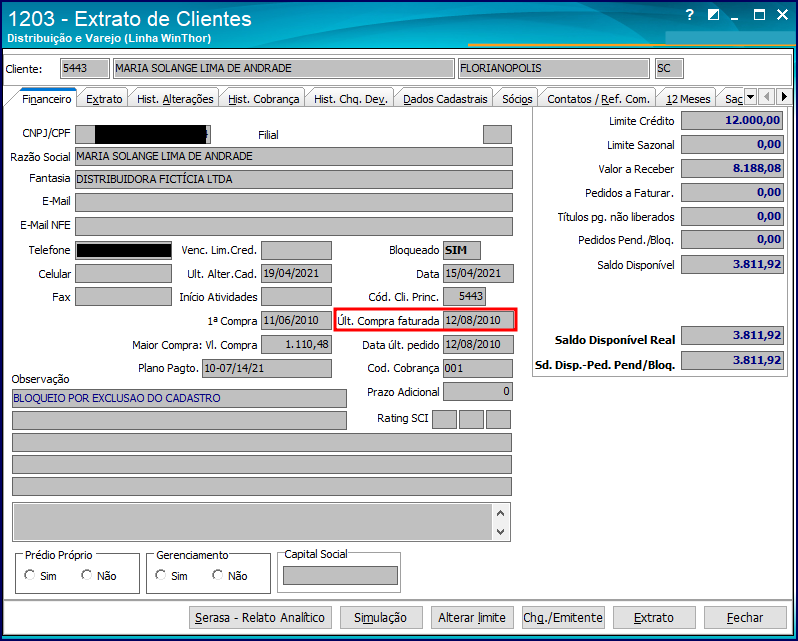798x641 pixels.
Task: Click the client name field at top
Action: pyautogui.click(x=283, y=68)
